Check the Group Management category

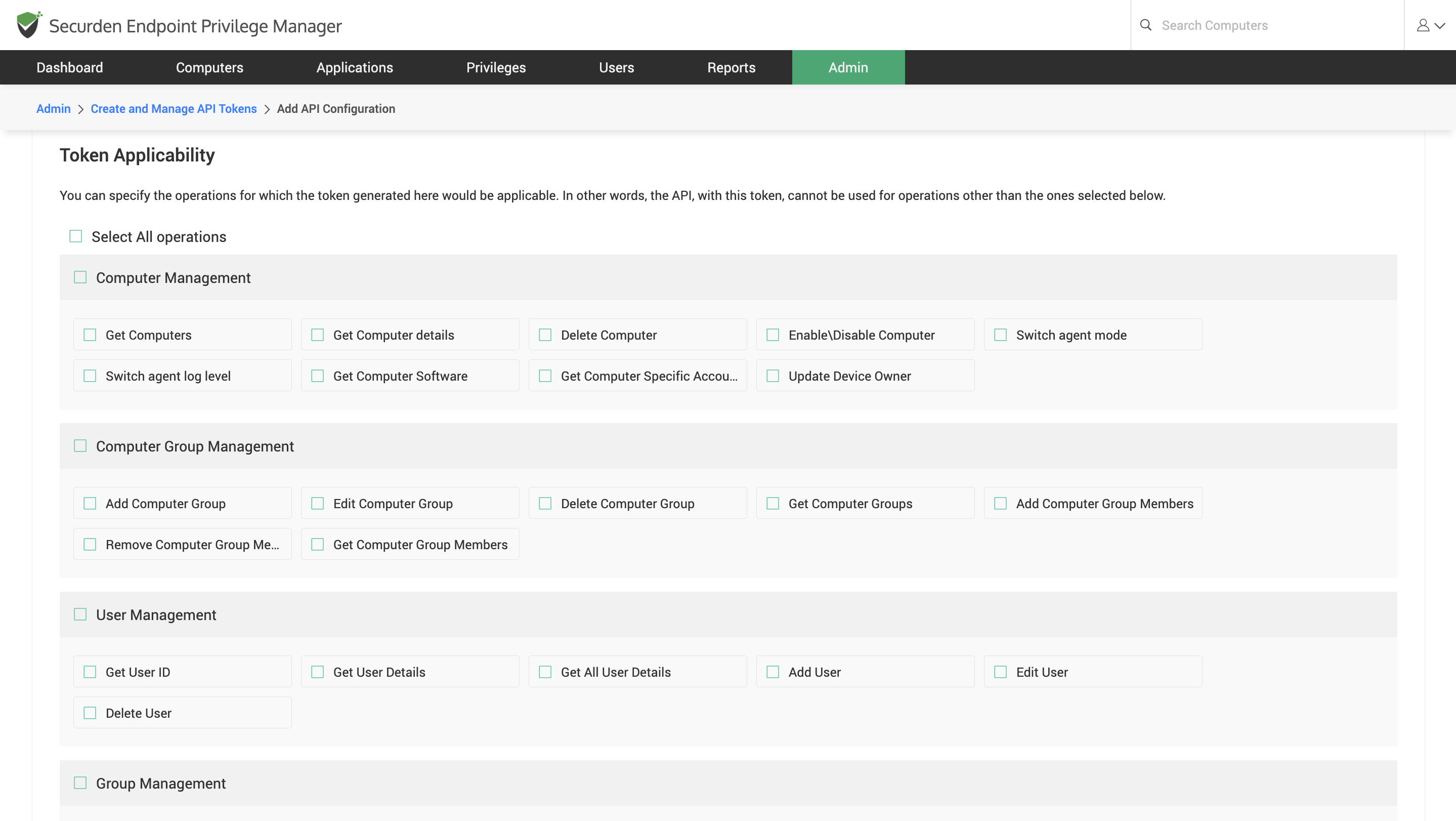click(x=80, y=783)
